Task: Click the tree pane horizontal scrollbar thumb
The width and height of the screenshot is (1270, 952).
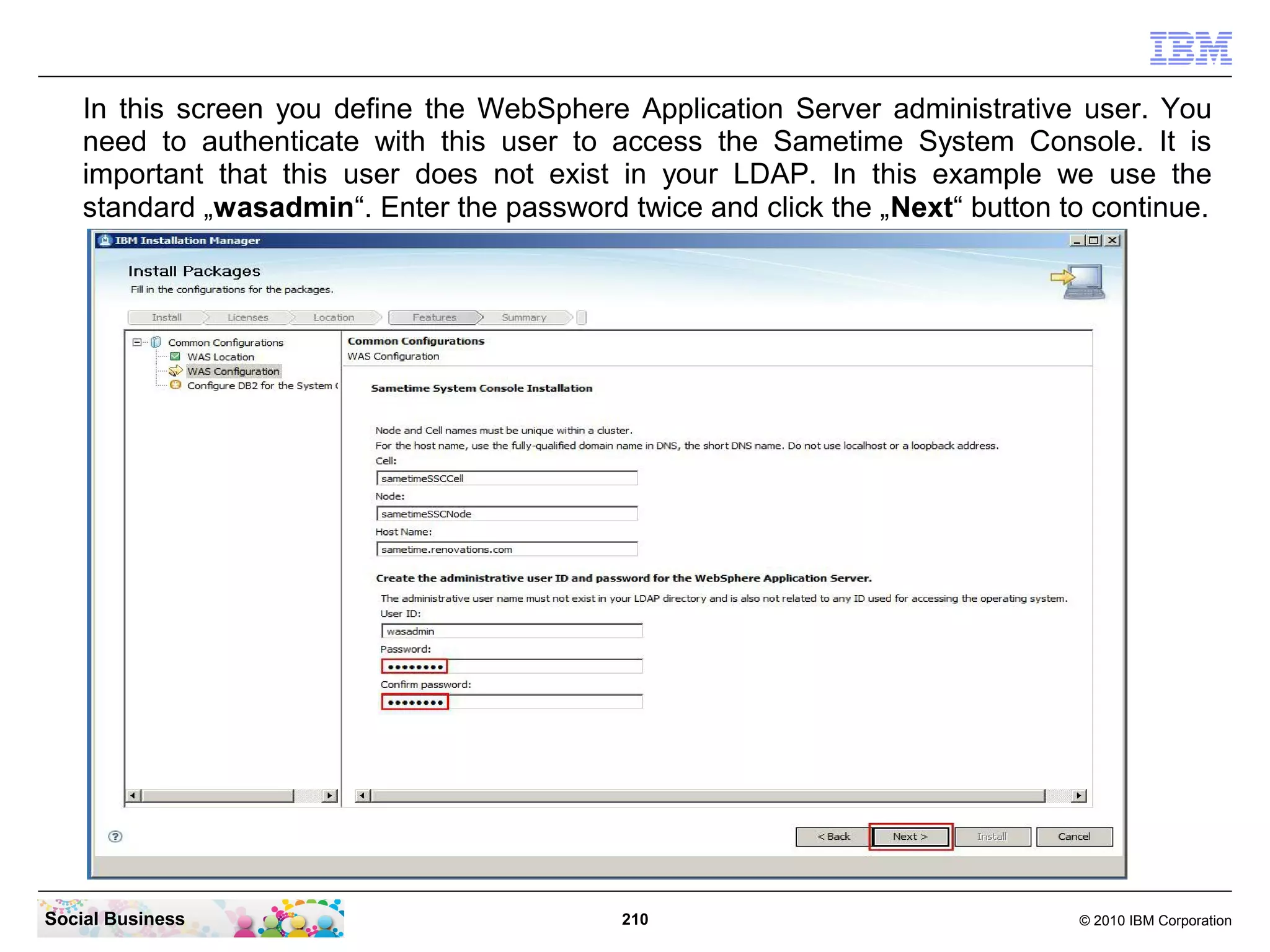Action: [x=217, y=795]
